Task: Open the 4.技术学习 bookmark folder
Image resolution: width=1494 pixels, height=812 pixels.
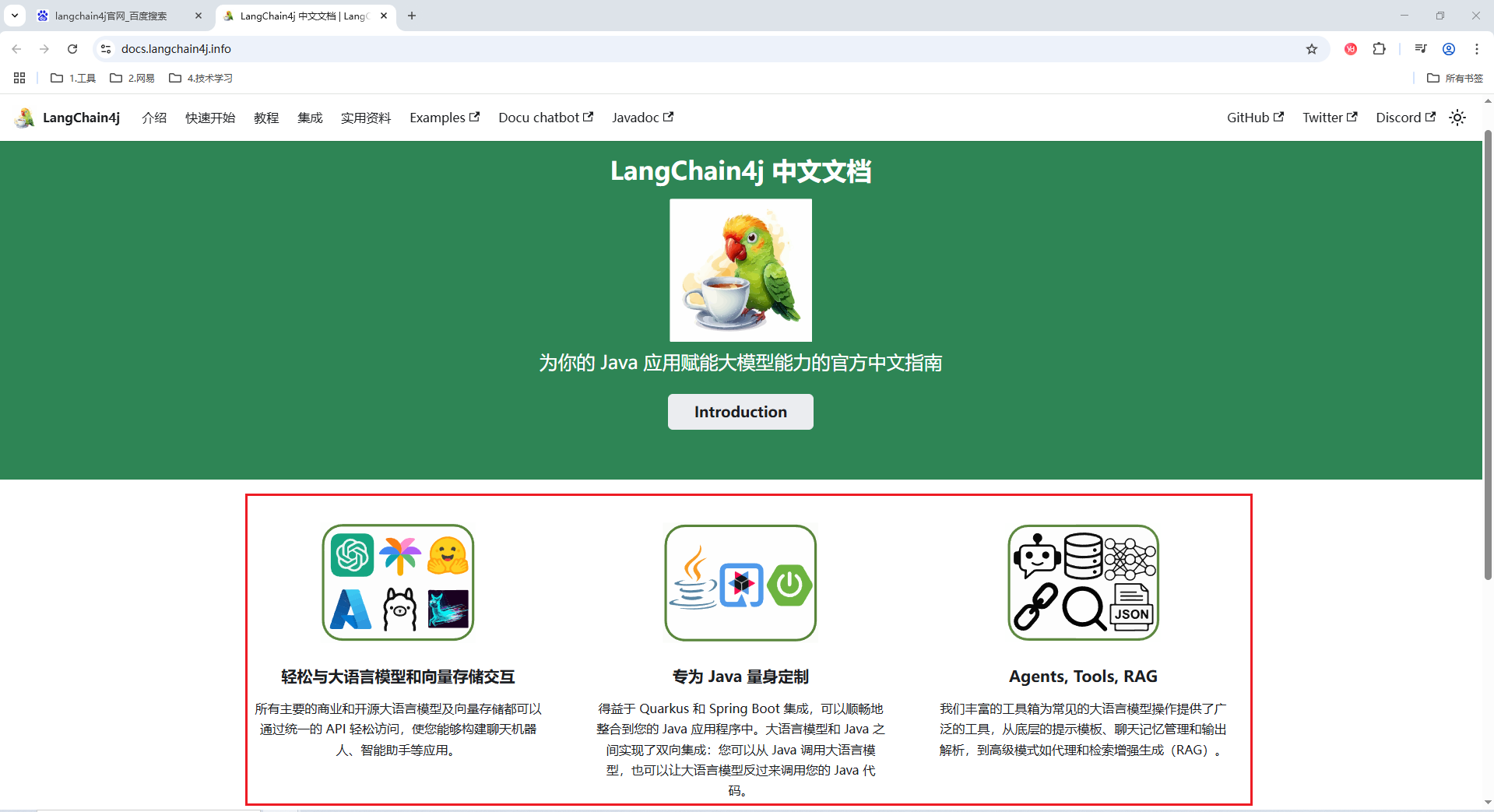Action: pyautogui.click(x=201, y=78)
